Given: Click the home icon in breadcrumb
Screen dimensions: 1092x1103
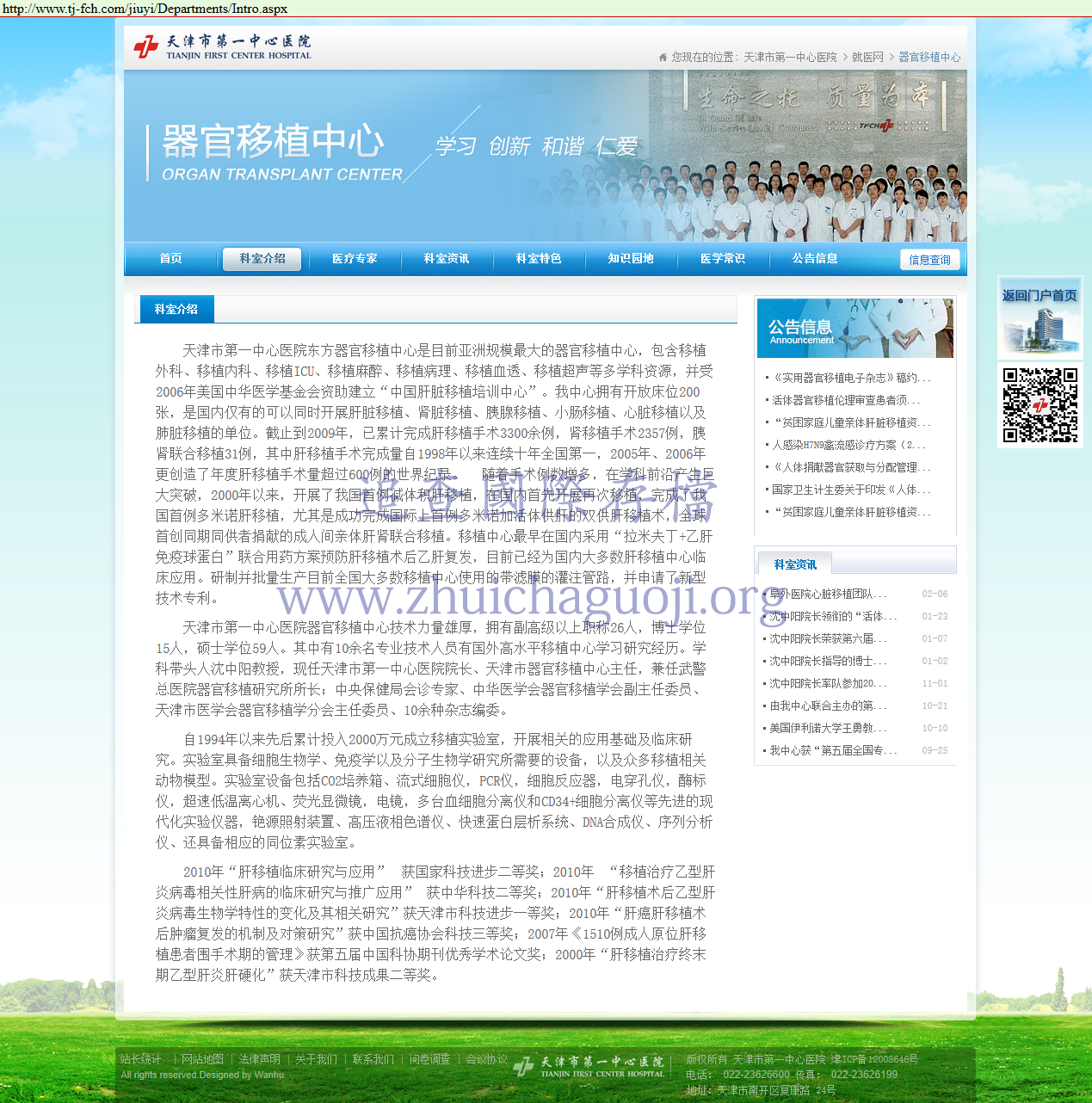Looking at the screenshot, I should pos(663,58).
